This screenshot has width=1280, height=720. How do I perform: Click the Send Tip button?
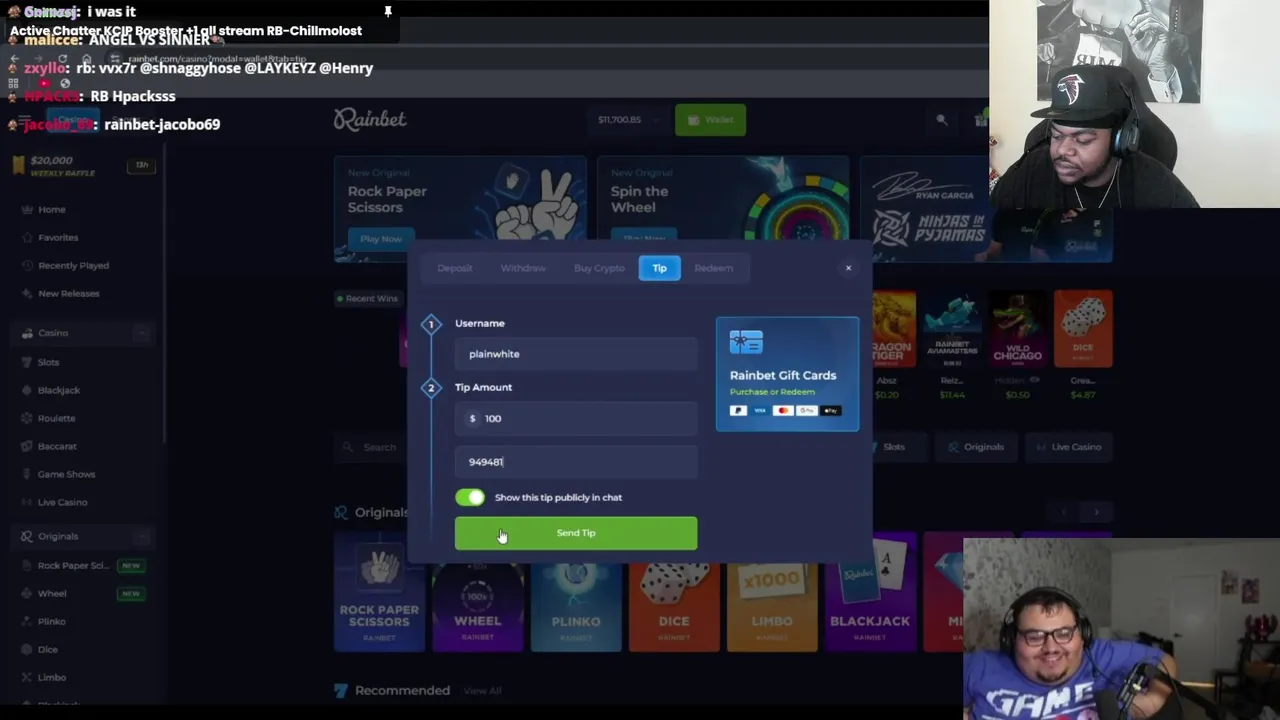click(x=576, y=533)
